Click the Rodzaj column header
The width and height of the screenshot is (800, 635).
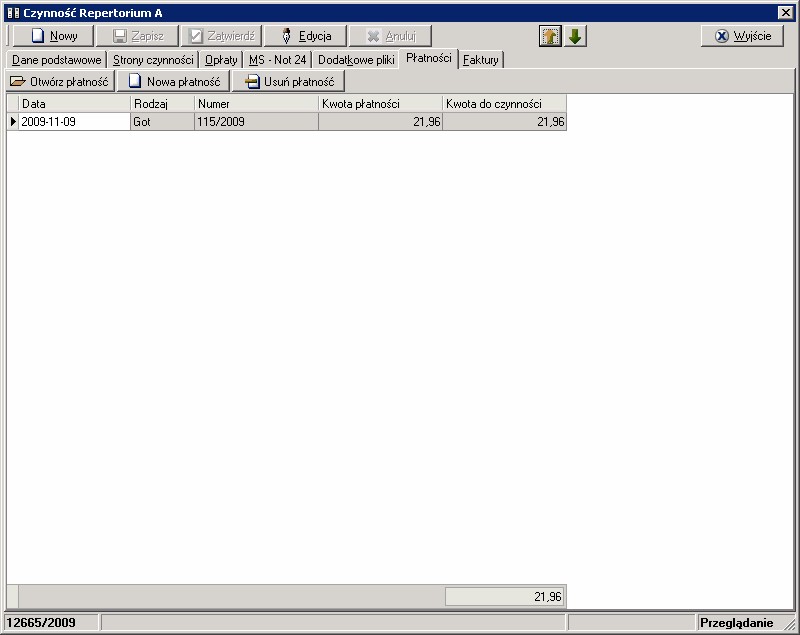point(162,103)
